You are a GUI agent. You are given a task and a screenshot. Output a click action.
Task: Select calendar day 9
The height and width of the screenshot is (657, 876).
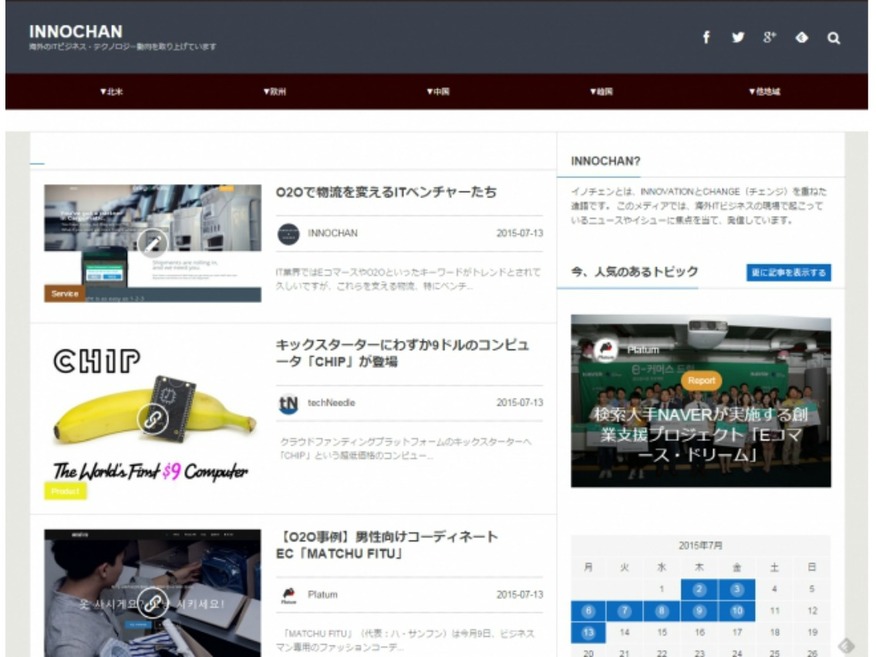click(699, 611)
